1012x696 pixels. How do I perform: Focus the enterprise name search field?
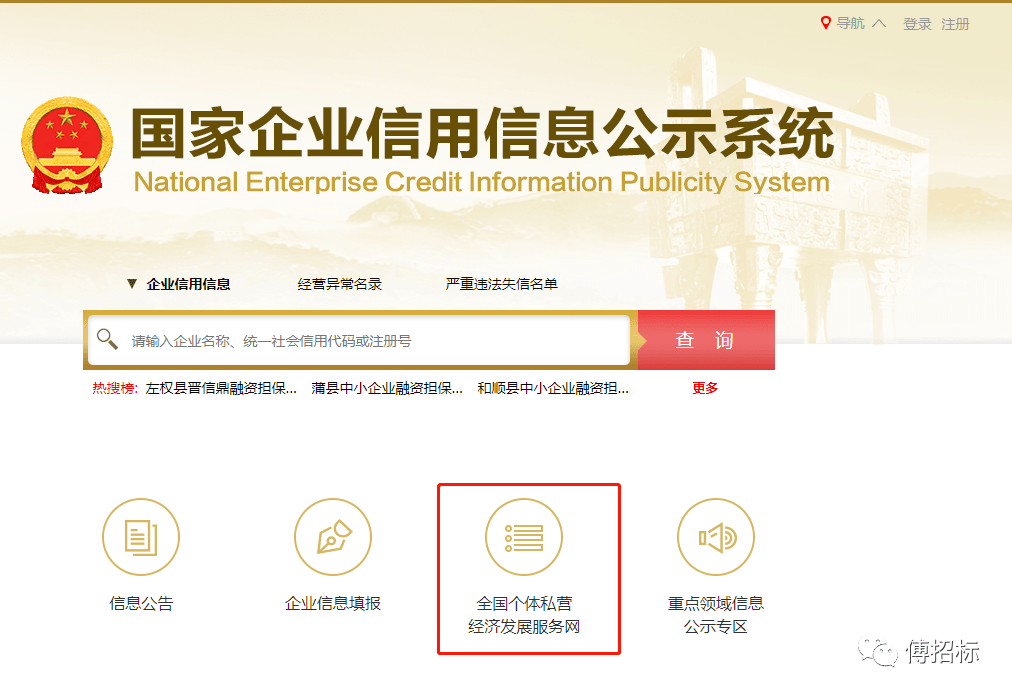[359, 340]
